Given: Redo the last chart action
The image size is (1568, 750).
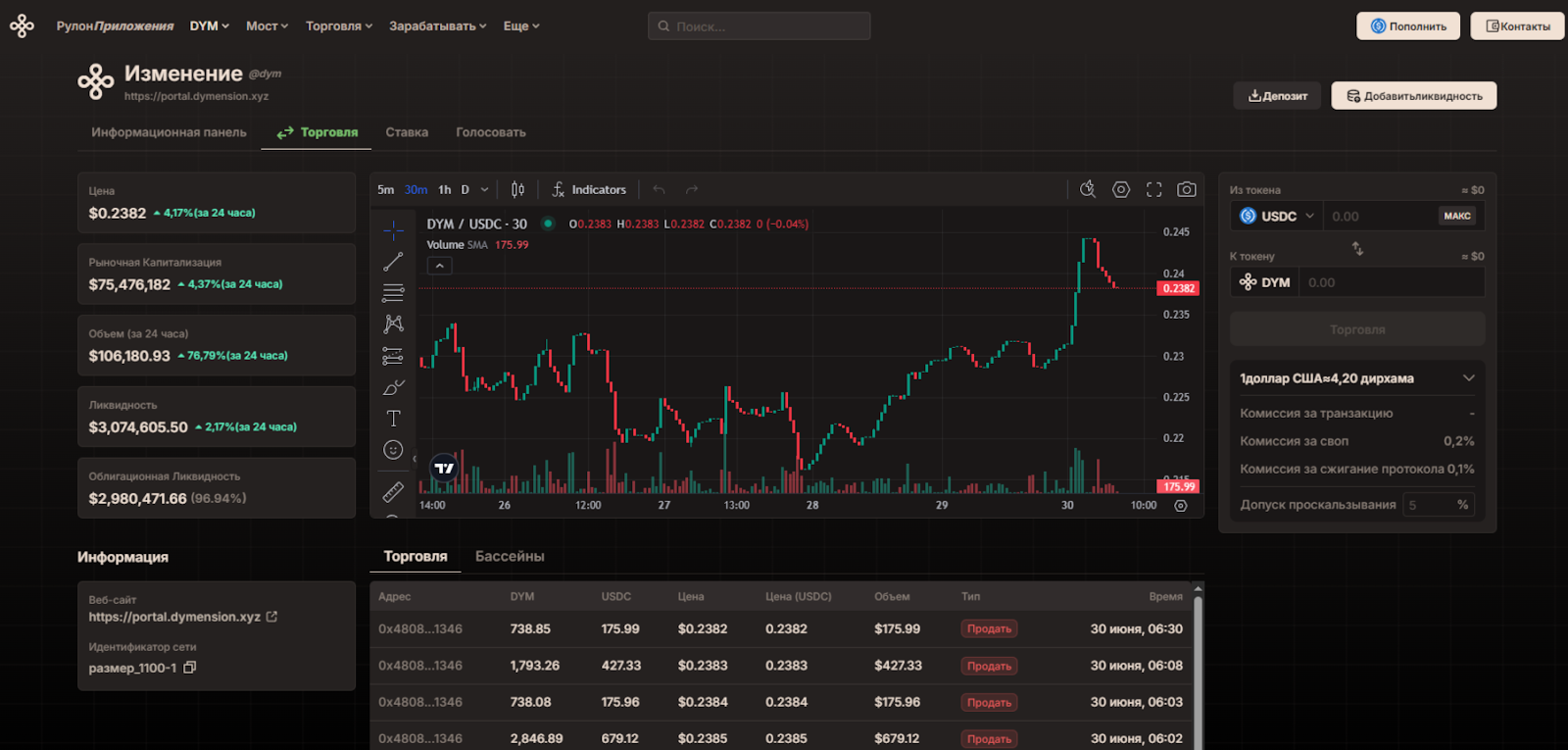Looking at the screenshot, I should 692,190.
